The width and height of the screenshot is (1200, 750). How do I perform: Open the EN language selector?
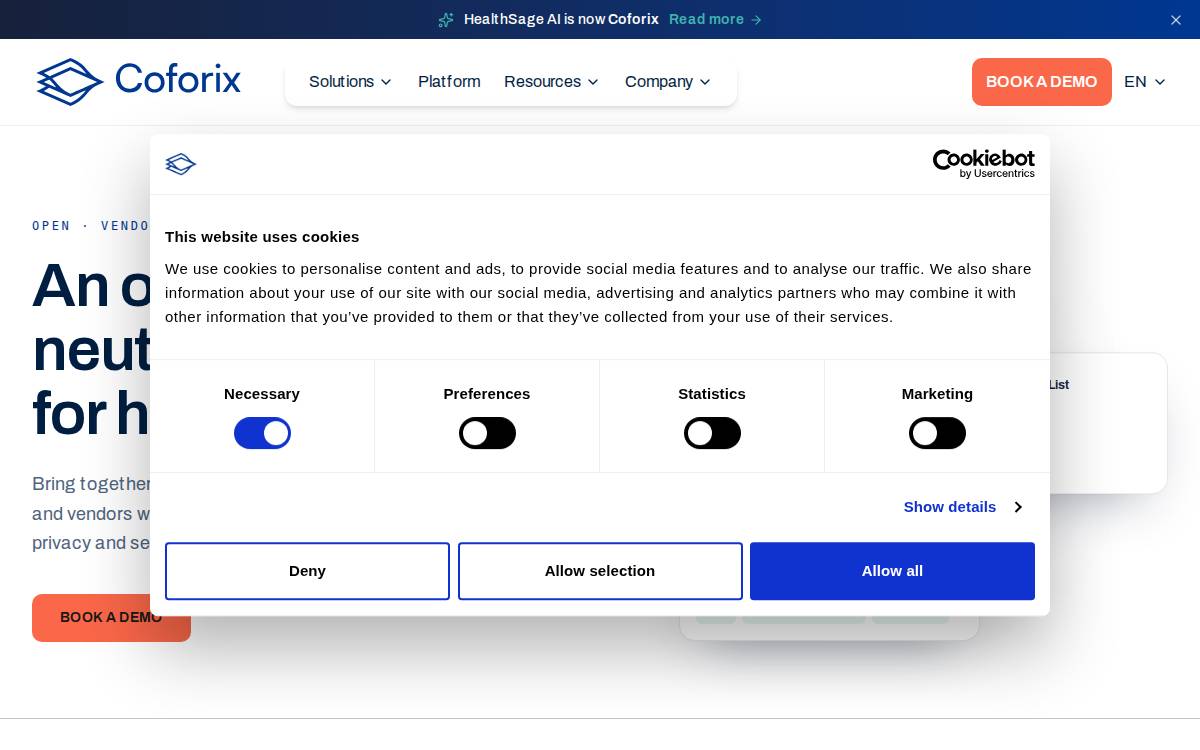[1145, 82]
